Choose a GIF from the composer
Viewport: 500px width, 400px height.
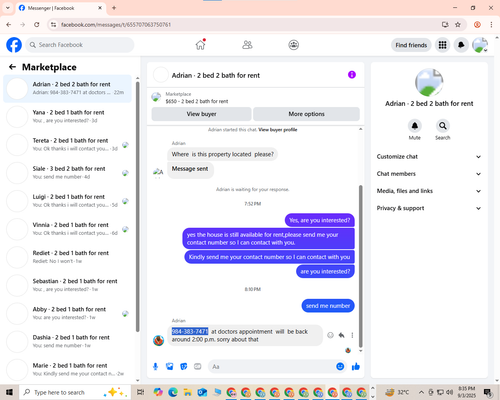tap(198, 367)
